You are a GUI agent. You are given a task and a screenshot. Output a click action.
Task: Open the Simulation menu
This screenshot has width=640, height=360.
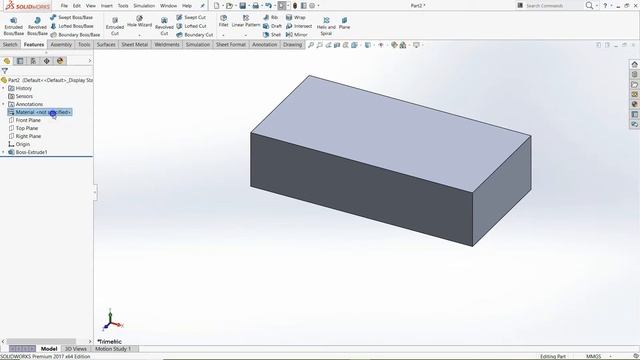pyautogui.click(x=144, y=6)
